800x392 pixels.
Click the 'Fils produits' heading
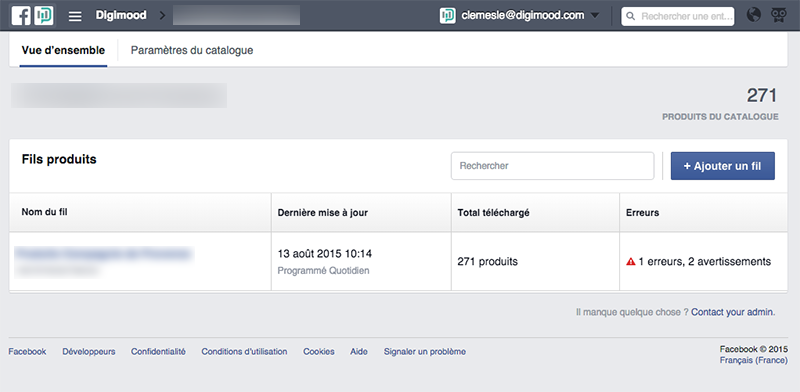tap(59, 159)
